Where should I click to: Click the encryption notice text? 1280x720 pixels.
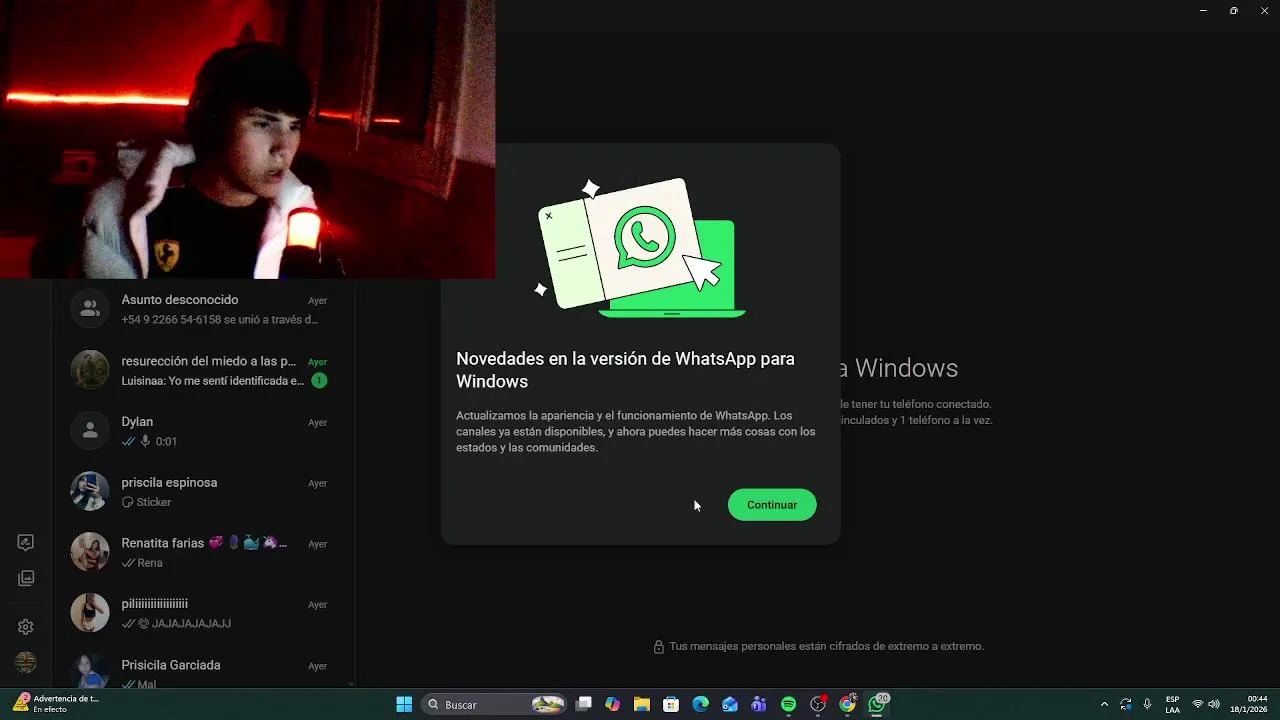point(826,647)
